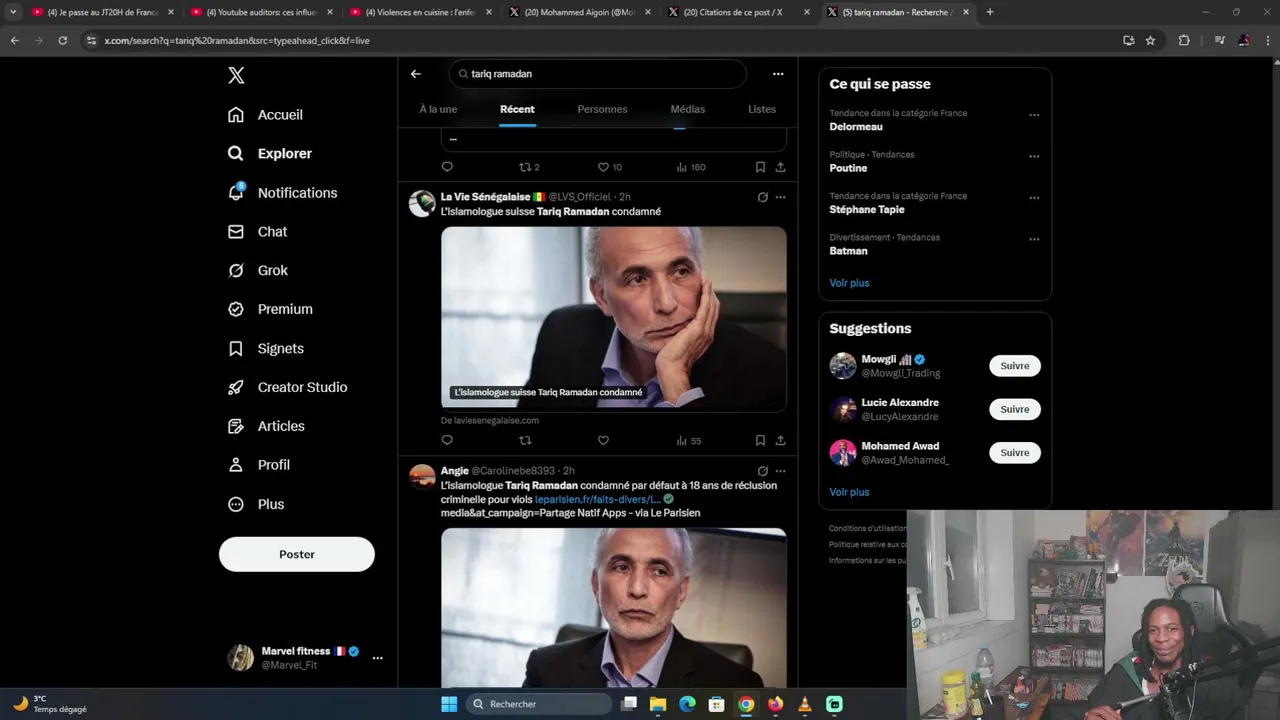Screen dimensions: 1280x720
Task: Repost the post with 2 reposts
Action: pyautogui.click(x=529, y=167)
